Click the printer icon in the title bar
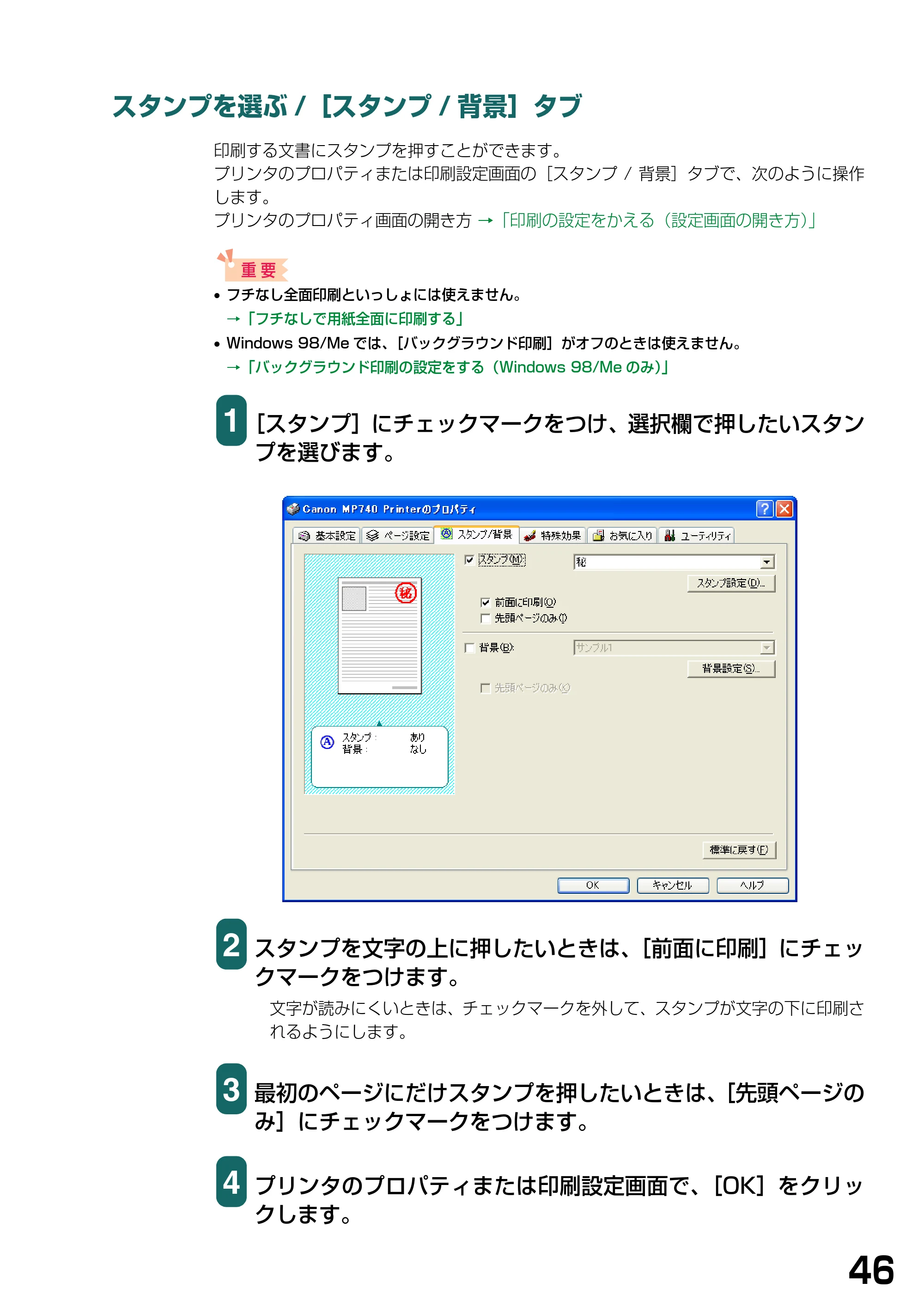The width and height of the screenshot is (924, 1307). pyautogui.click(x=293, y=509)
